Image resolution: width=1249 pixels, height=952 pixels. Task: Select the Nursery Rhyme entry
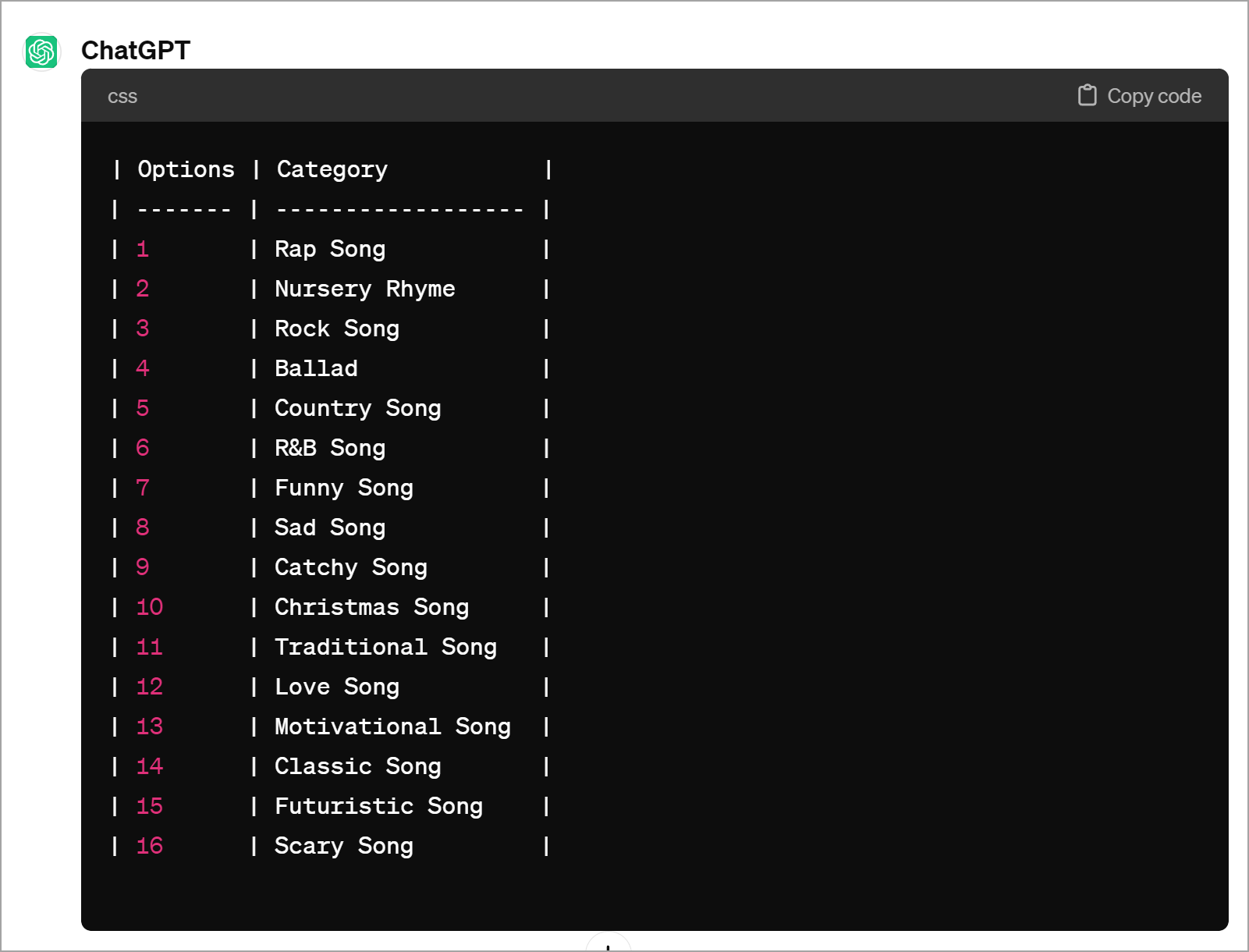(364, 289)
